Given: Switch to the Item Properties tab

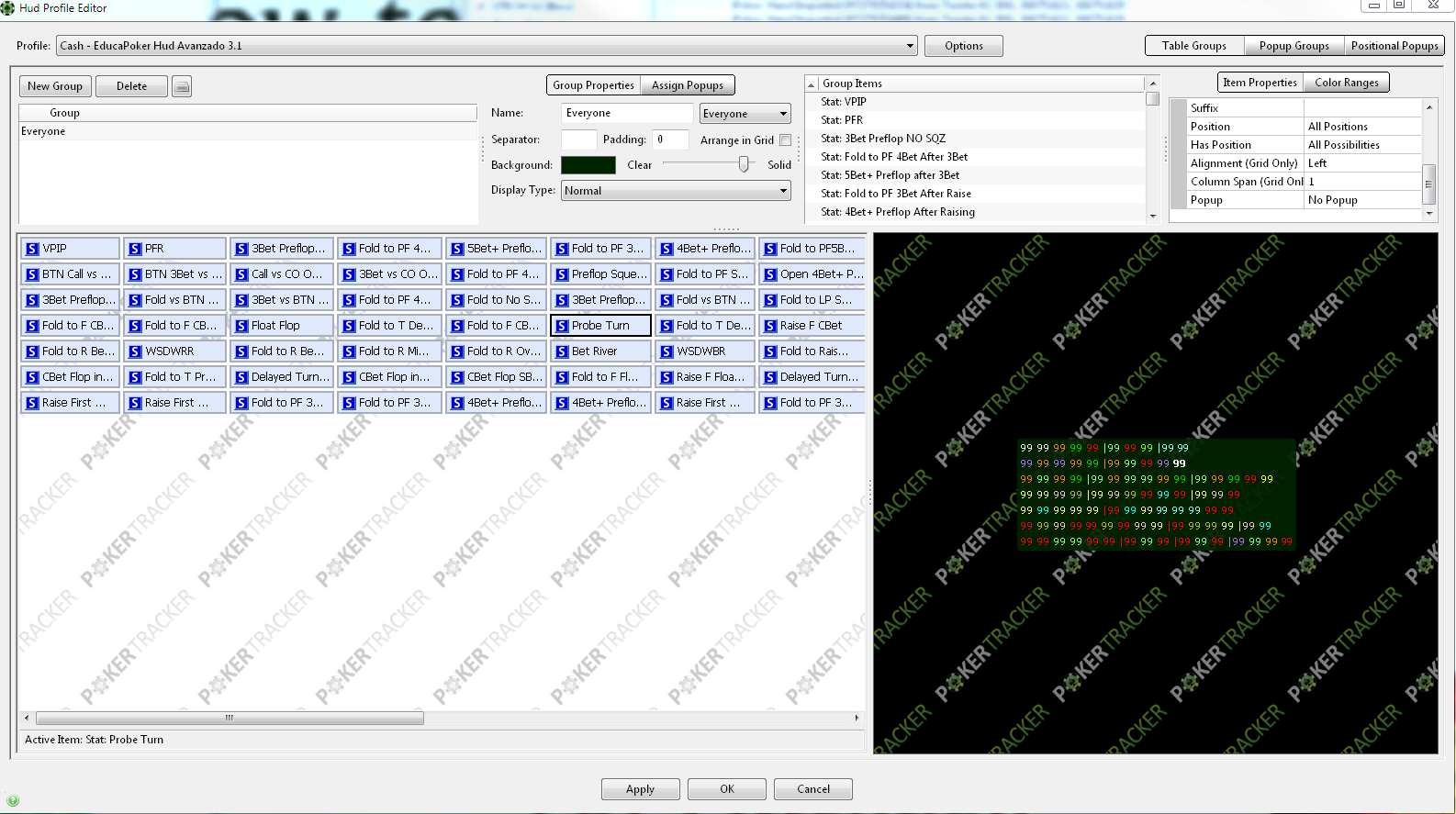Looking at the screenshot, I should [x=1260, y=83].
